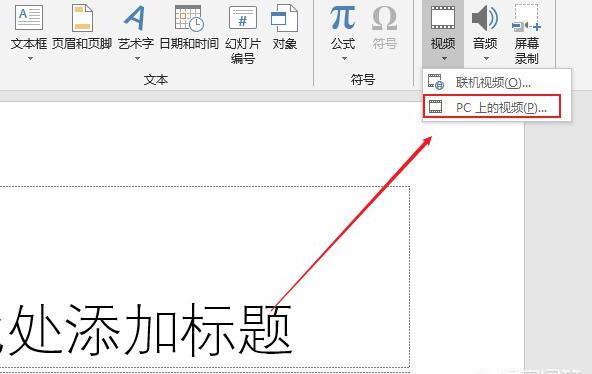Collapse the 视频 dropdown arrow
Viewport: 592px width, 374px height.
tap(444, 58)
